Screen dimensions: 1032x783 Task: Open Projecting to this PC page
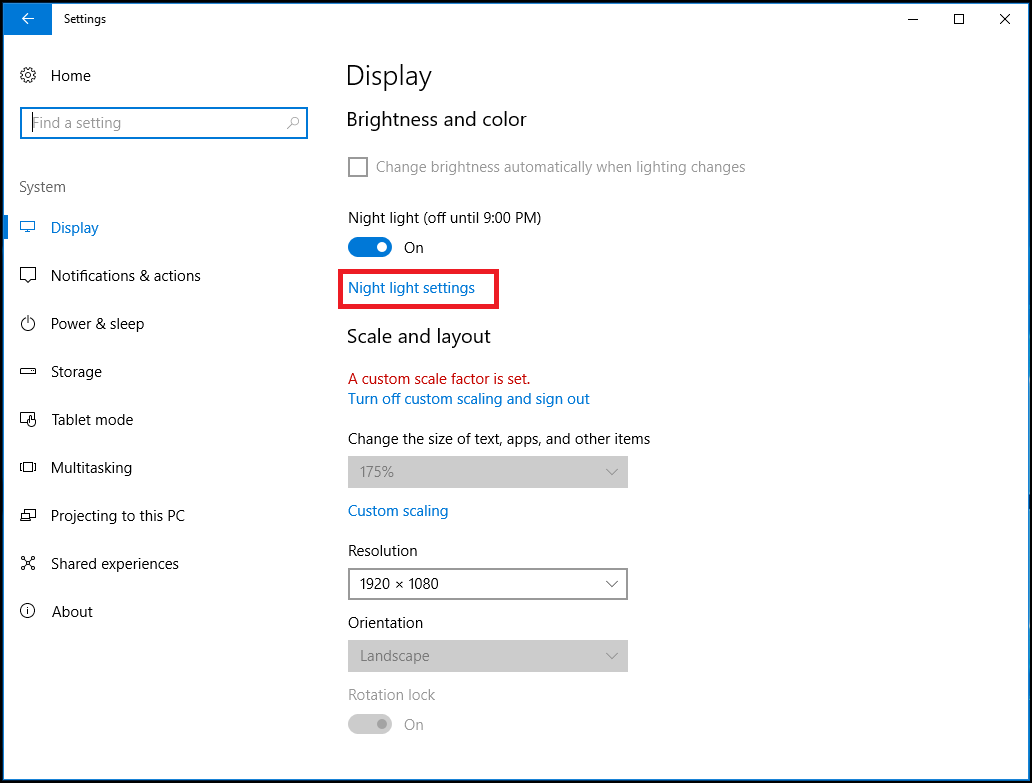(118, 516)
